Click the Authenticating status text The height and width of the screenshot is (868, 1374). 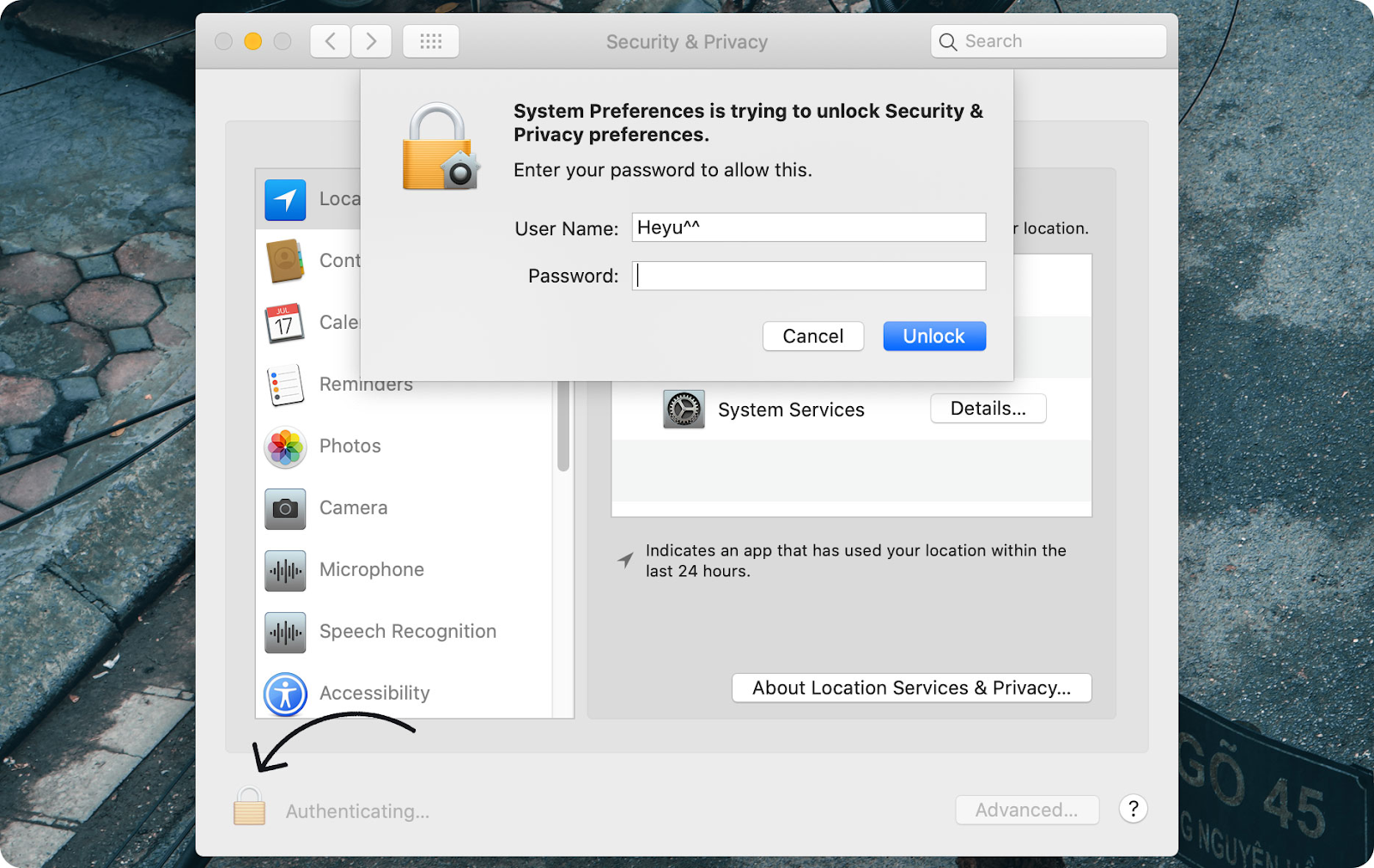point(358,811)
